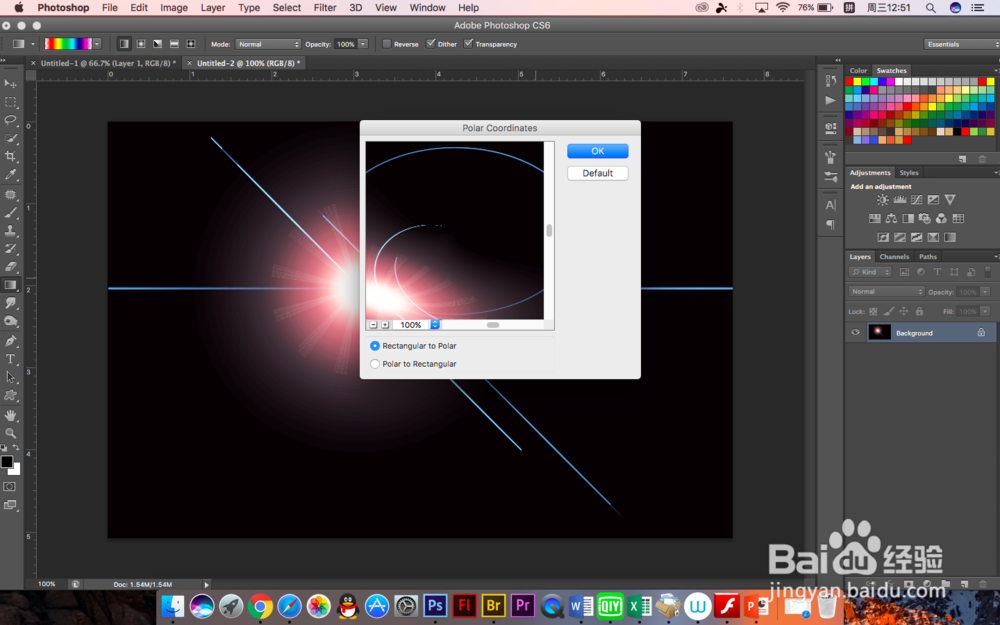Viewport: 1000px width, 625px height.
Task: Select the Horizontal Type tool
Action: (x=10, y=359)
